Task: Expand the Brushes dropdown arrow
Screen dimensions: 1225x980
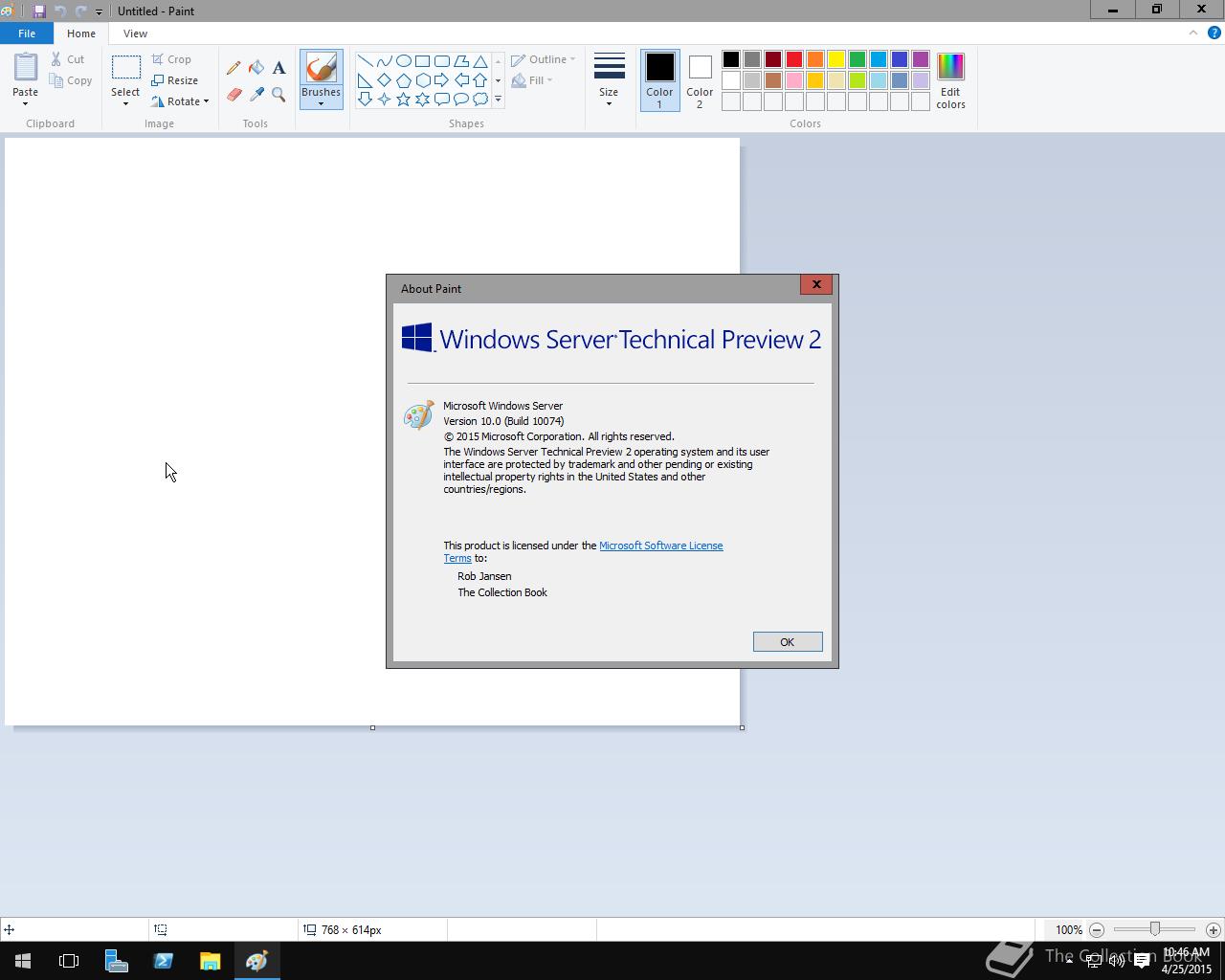Action: click(x=321, y=103)
